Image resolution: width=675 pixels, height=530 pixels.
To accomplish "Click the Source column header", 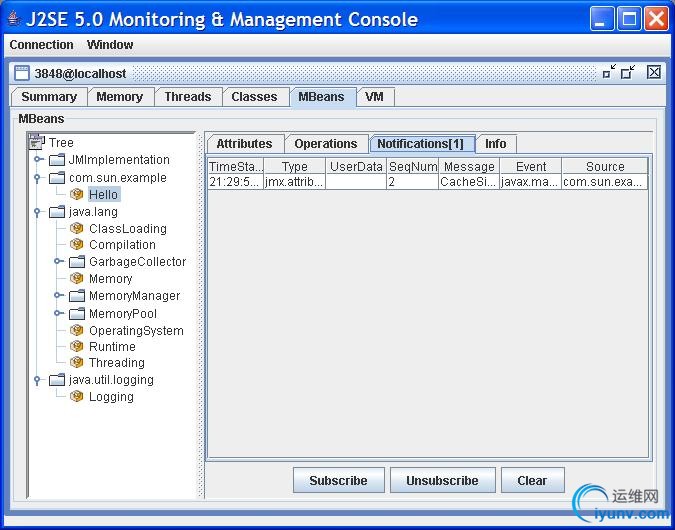I will tap(604, 166).
